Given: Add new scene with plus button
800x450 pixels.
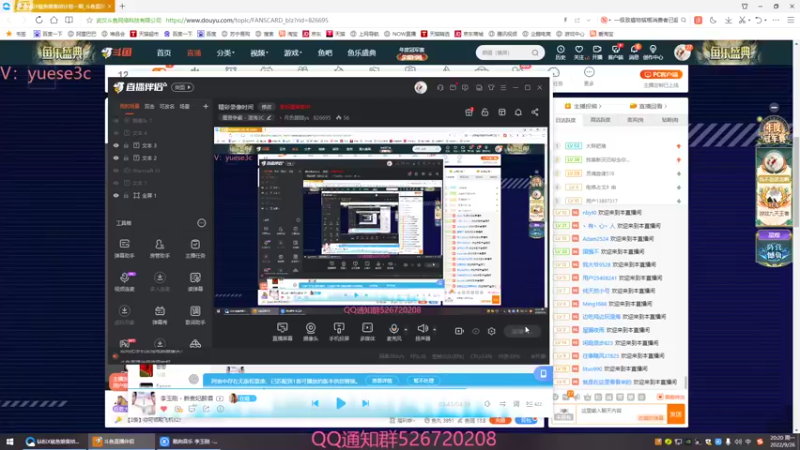Looking at the screenshot, I should point(206,107).
